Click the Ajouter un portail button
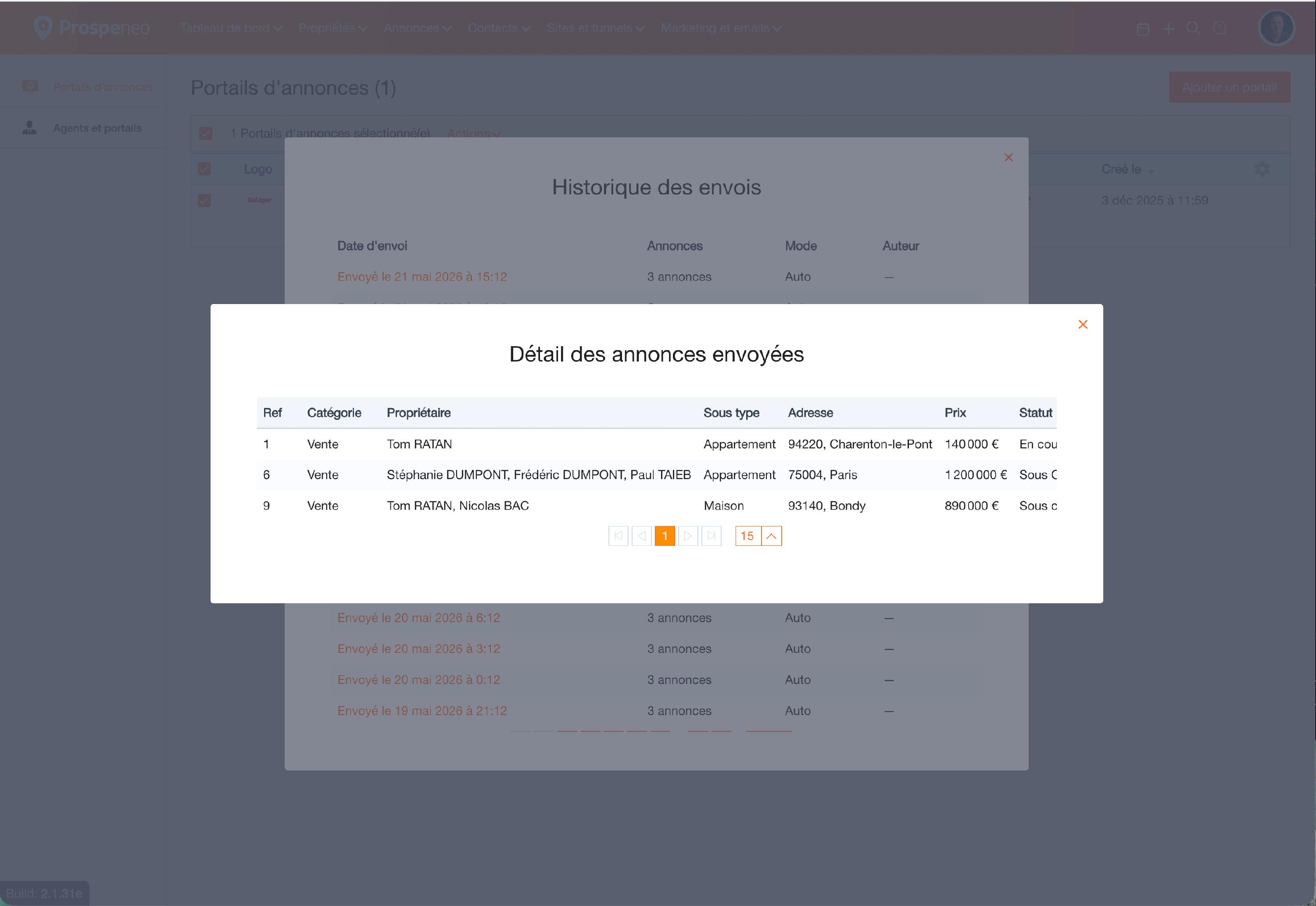The image size is (1316, 906). (x=1229, y=87)
